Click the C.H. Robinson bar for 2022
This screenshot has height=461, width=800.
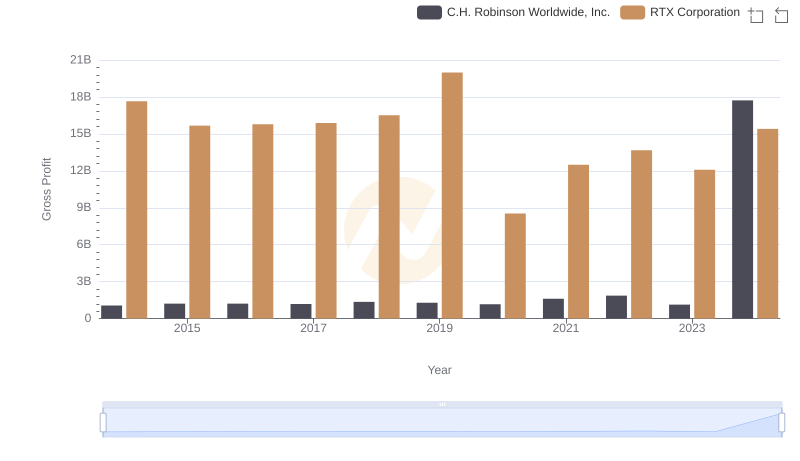click(616, 307)
